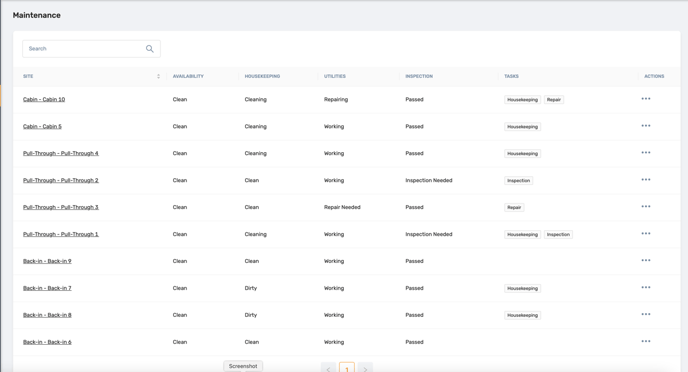Open the Pull-Through 1 site link
688x372 pixels.
[61, 234]
